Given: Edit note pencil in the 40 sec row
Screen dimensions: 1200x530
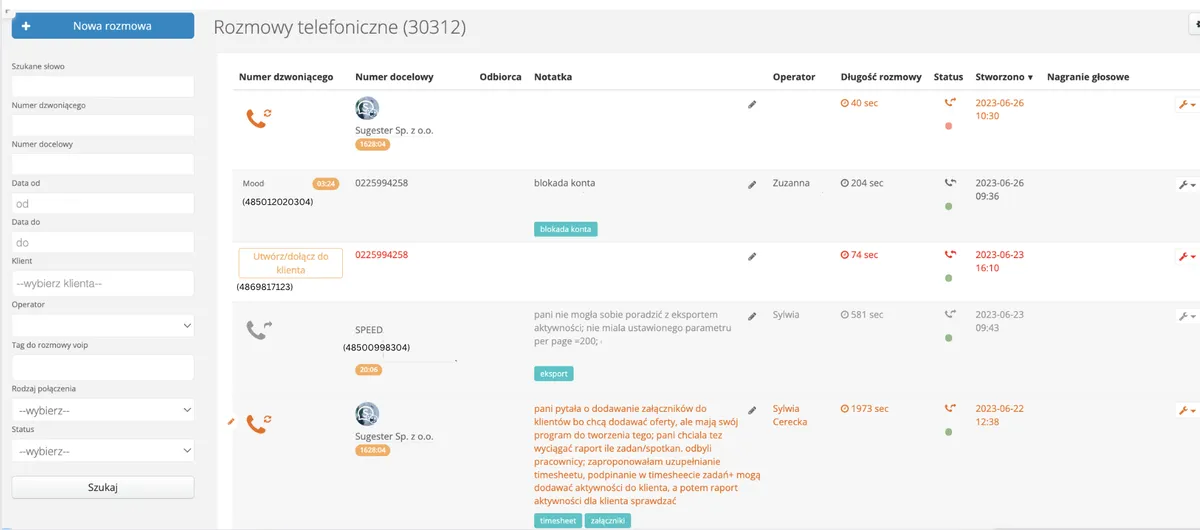Looking at the screenshot, I should pyautogui.click(x=752, y=104).
